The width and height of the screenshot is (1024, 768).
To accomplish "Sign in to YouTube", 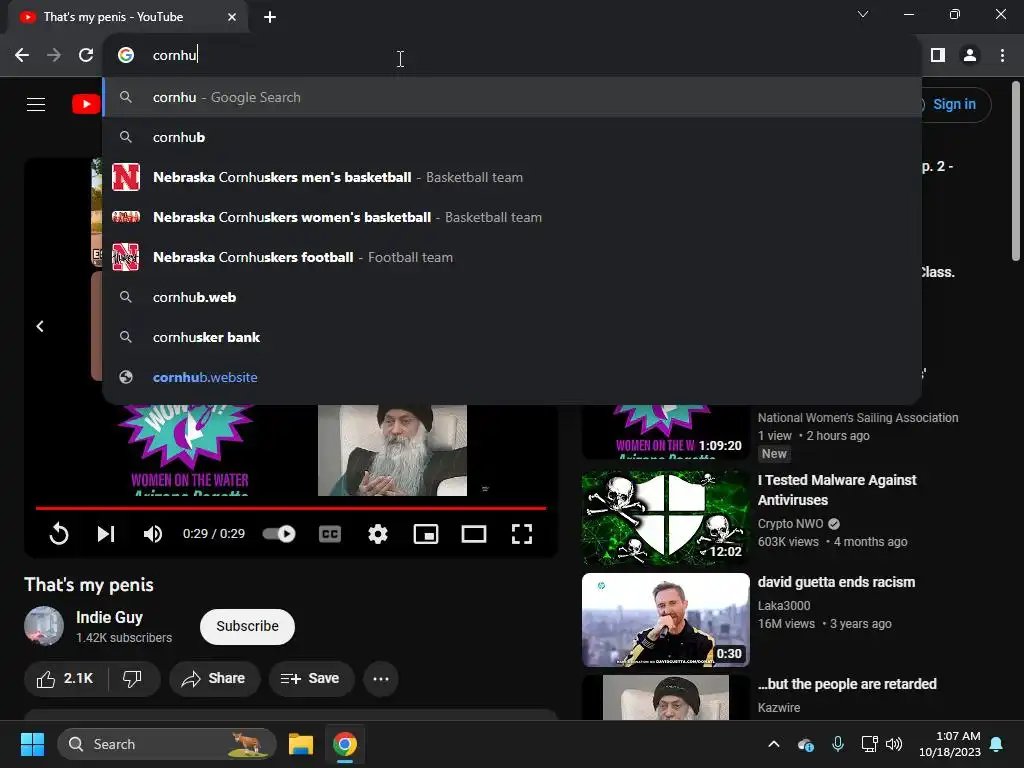I will click(954, 104).
